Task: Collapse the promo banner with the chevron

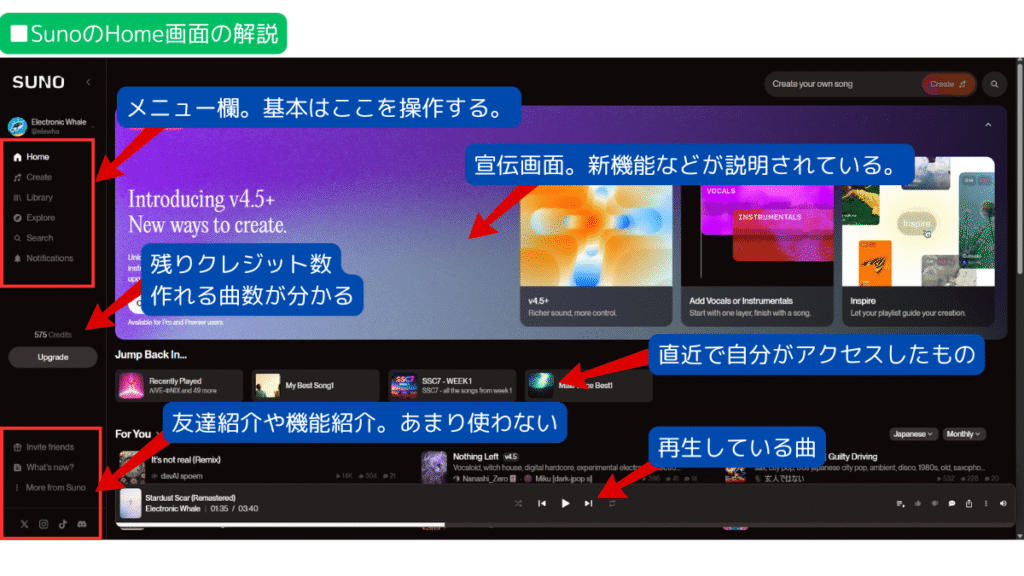Action: pyautogui.click(x=988, y=125)
